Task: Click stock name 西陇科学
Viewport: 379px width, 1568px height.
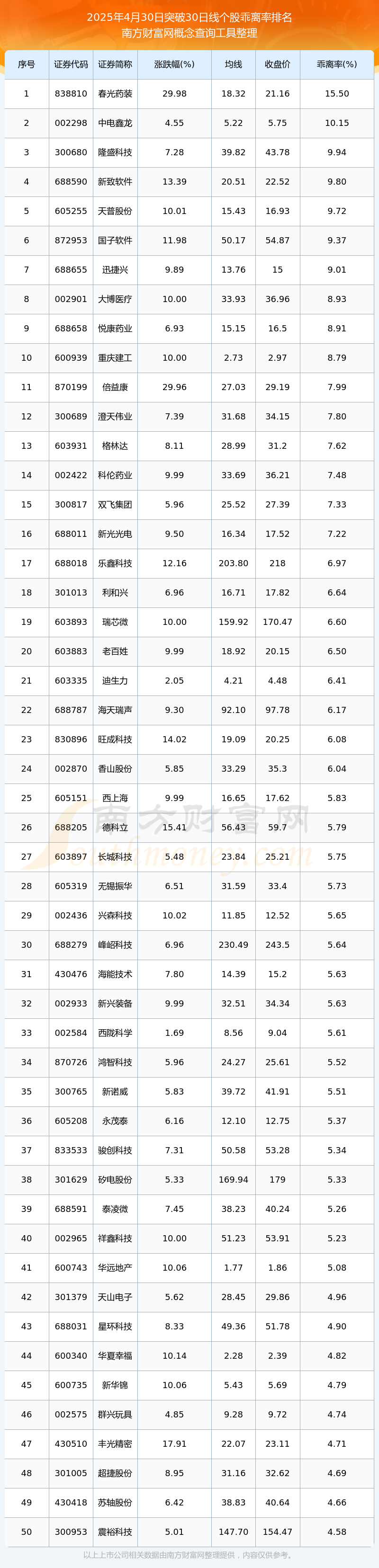Action: coord(115,1033)
